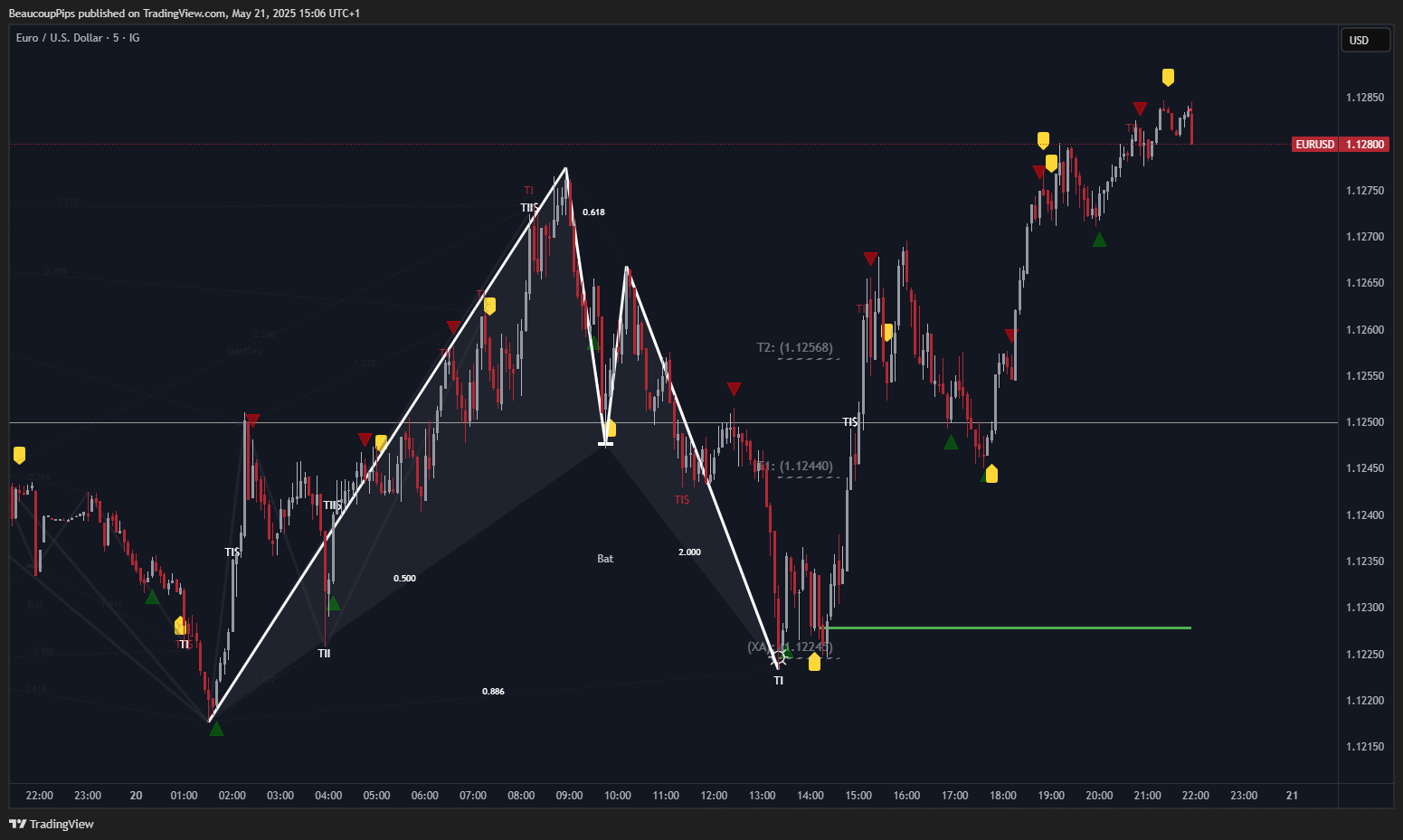Screen dimensions: 1403x840
Task: Click the BeaucoupPips published header text
Action: coord(184,13)
